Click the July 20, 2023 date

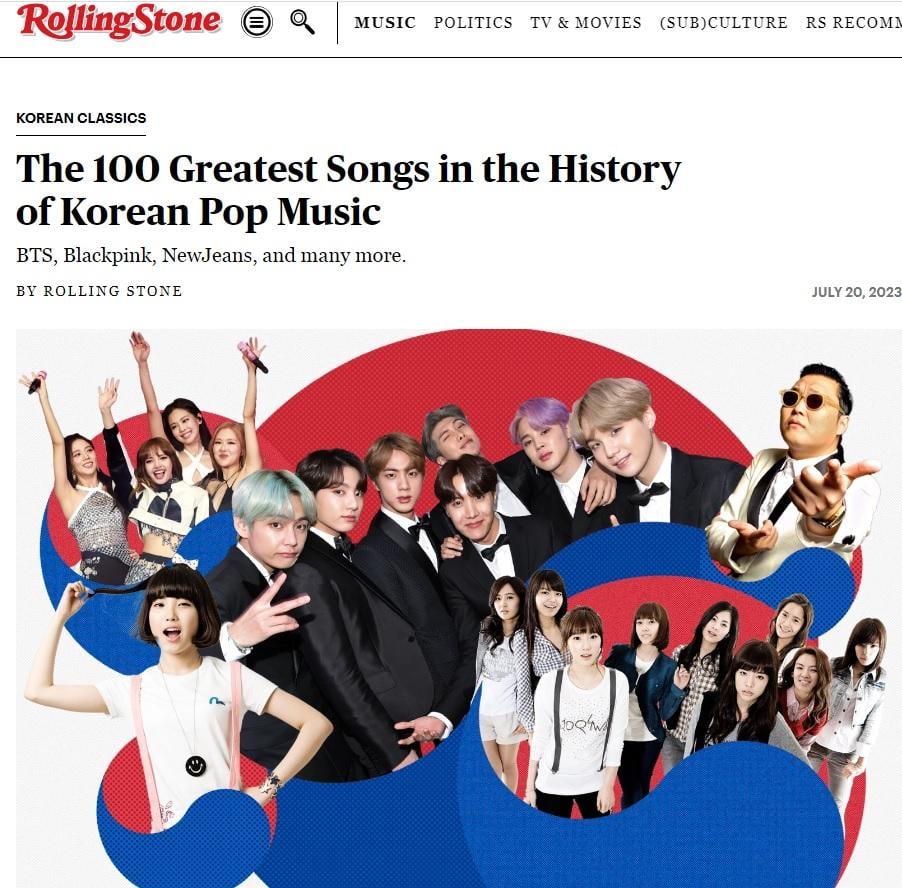pos(857,292)
